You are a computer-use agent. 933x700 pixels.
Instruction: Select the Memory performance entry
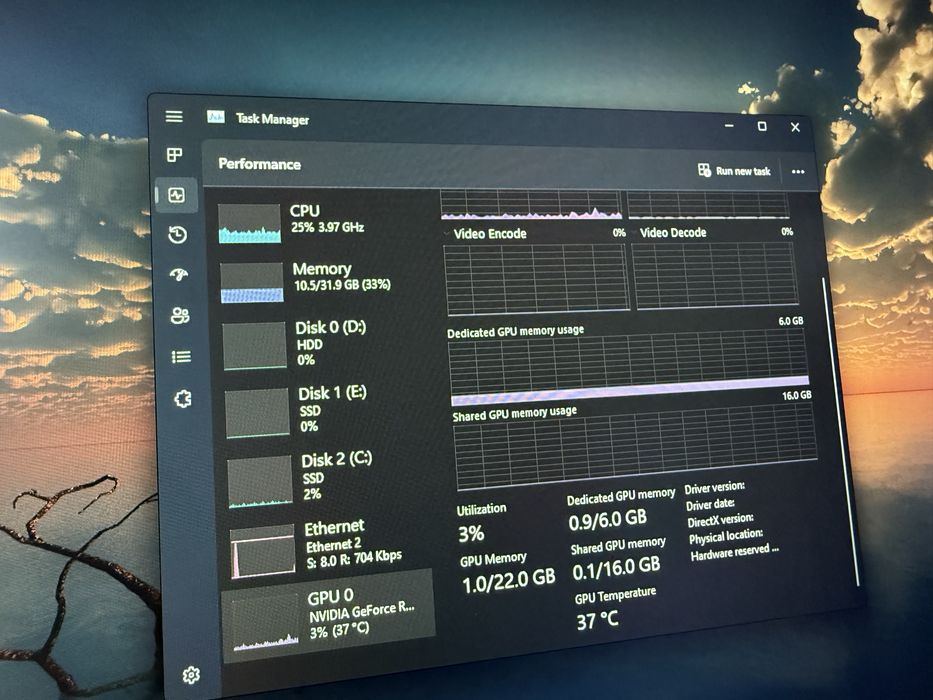point(326,282)
